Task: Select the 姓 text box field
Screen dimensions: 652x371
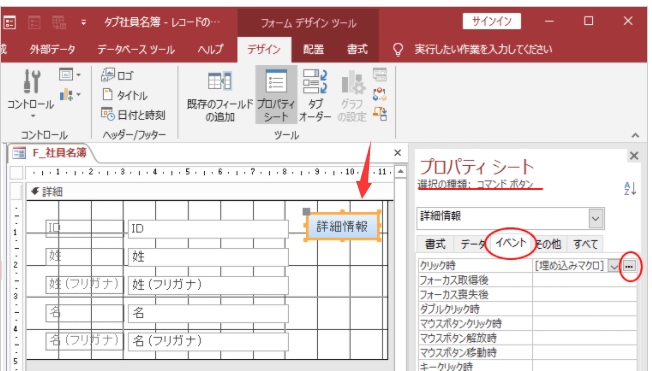Action: (208, 257)
